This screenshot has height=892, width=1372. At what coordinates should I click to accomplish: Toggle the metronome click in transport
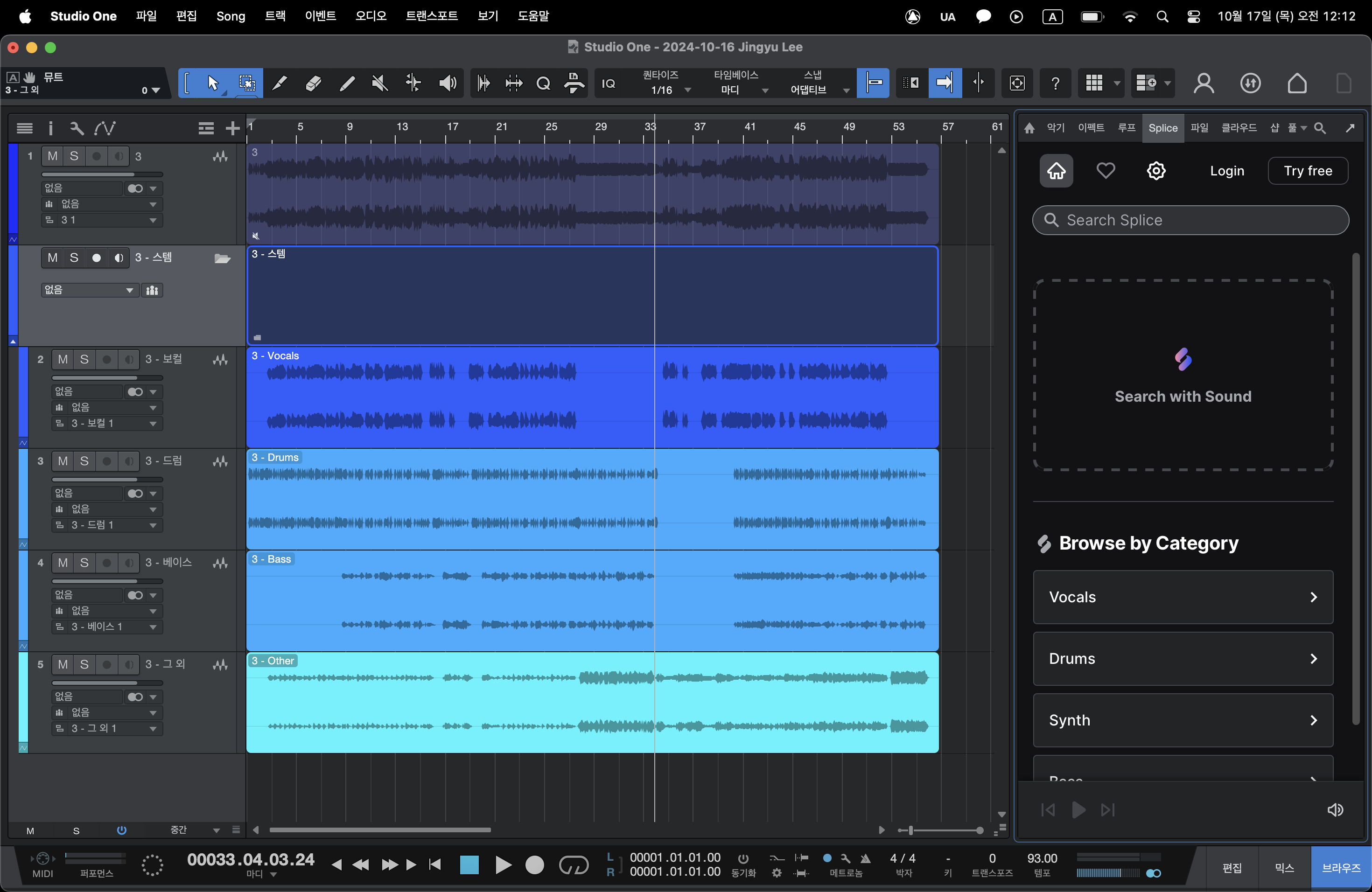(x=865, y=858)
